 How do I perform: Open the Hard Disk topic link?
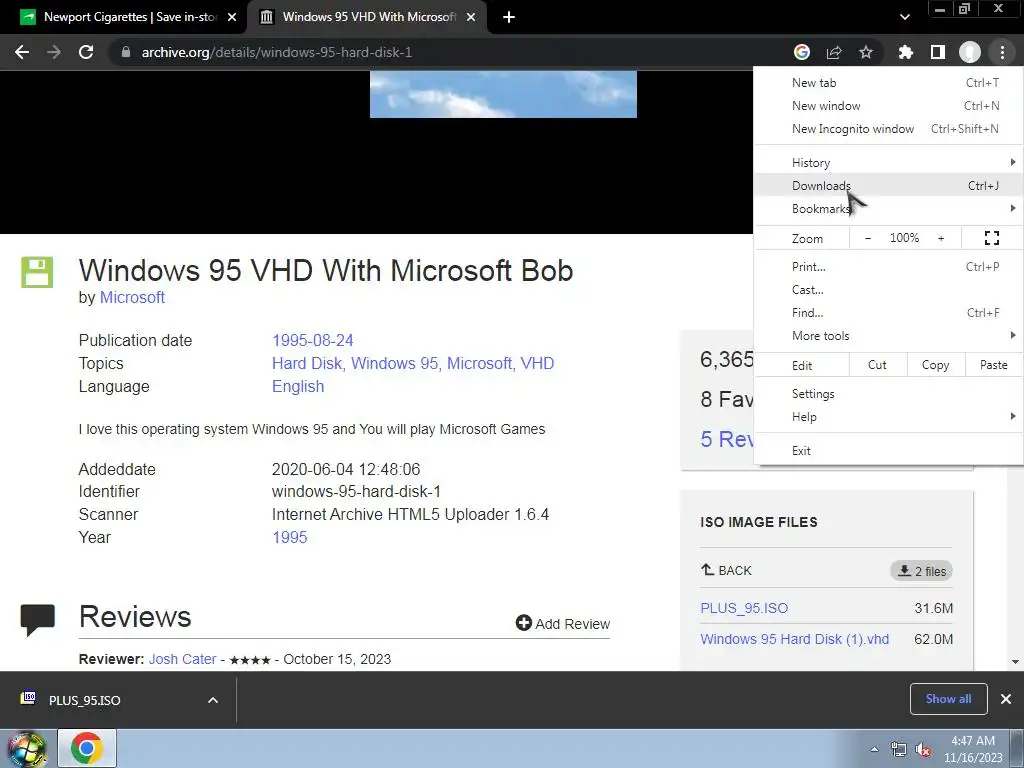(x=307, y=363)
